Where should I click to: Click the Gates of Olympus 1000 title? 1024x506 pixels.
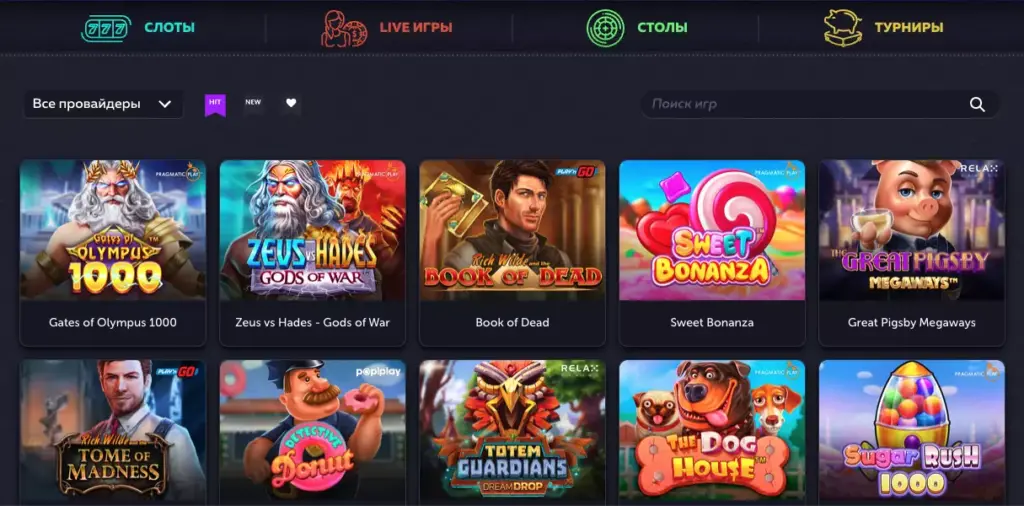[x=113, y=323]
